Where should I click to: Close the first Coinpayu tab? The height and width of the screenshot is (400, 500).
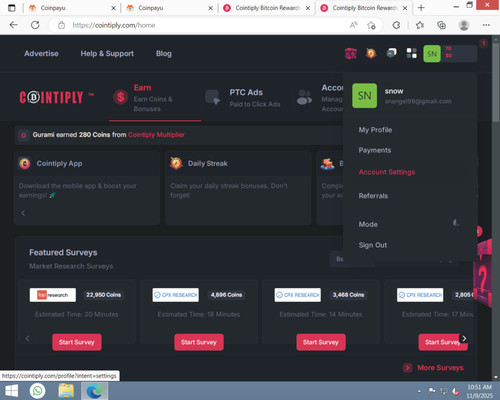tap(113, 8)
